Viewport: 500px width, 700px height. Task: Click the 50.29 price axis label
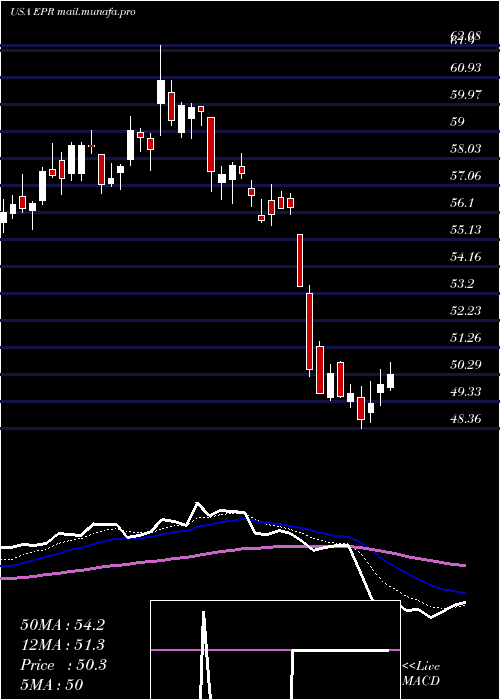(x=466, y=365)
